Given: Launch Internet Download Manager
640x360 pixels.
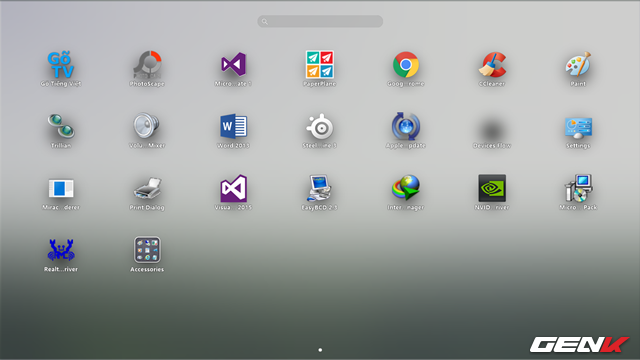Looking at the screenshot, I should coord(406,188).
